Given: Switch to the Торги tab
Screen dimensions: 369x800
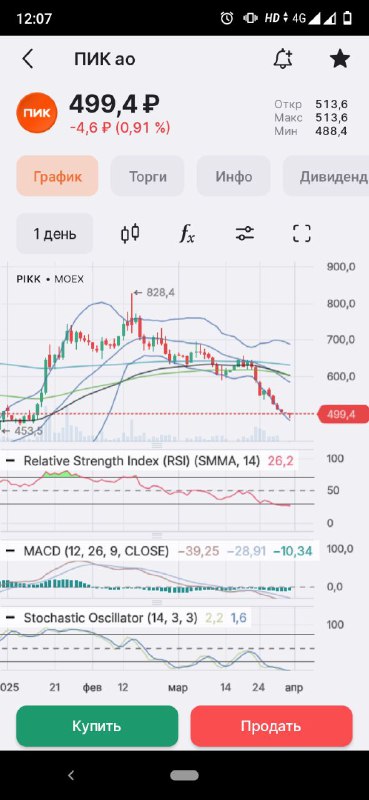Looking at the screenshot, I should (147, 177).
